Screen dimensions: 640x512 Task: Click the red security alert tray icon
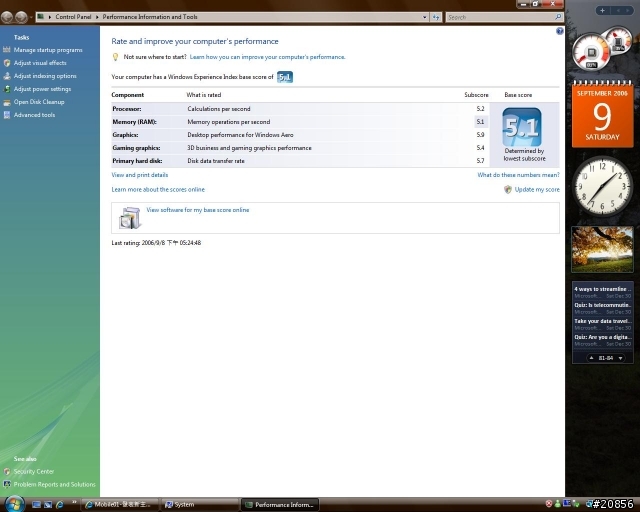tap(549, 504)
